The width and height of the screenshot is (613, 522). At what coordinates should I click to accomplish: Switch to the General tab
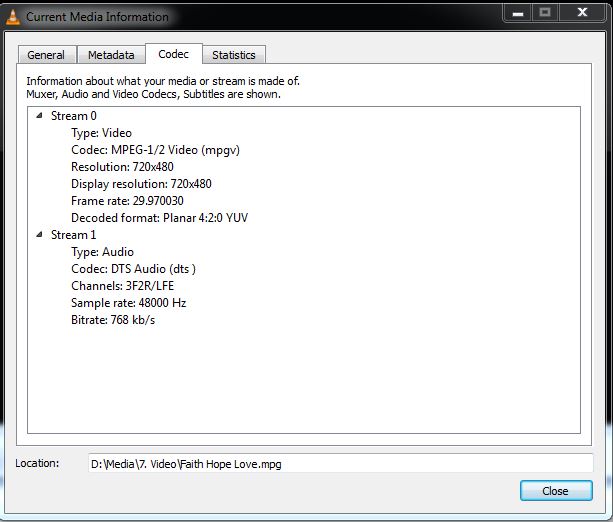click(47, 55)
